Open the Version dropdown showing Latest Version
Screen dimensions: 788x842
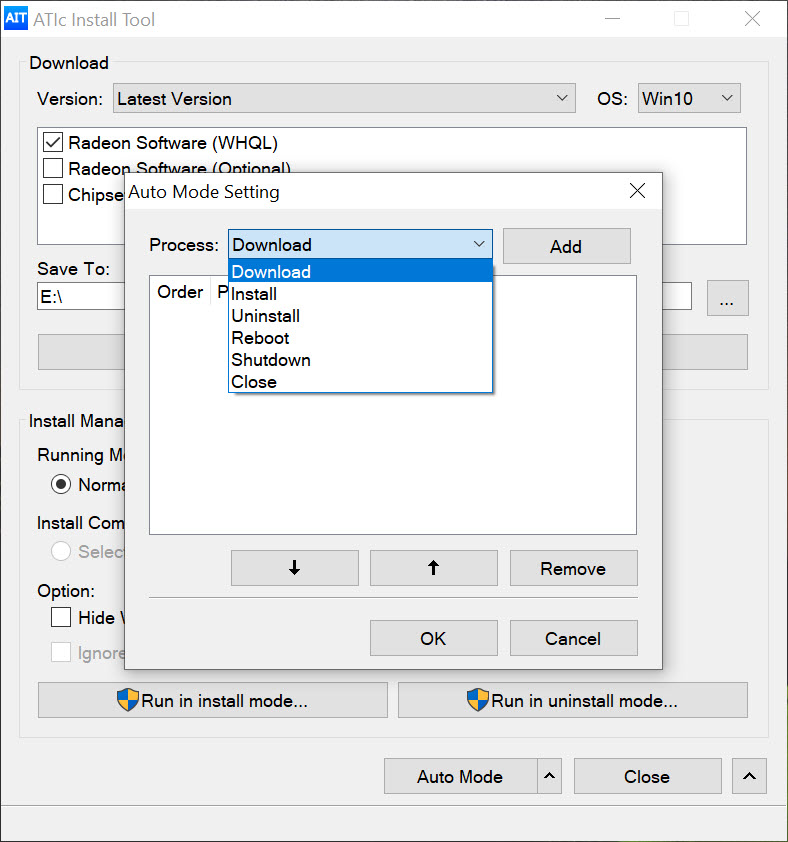[344, 98]
